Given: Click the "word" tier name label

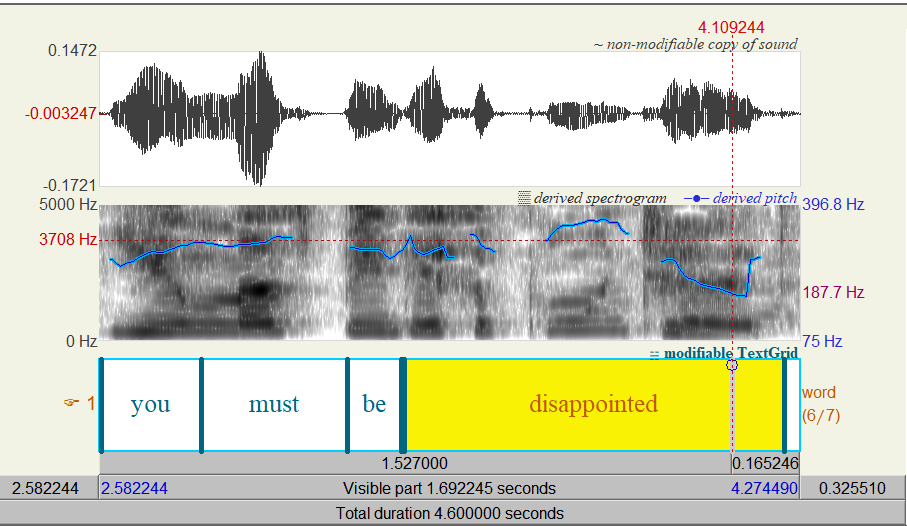Looking at the screenshot, I should coord(818,392).
